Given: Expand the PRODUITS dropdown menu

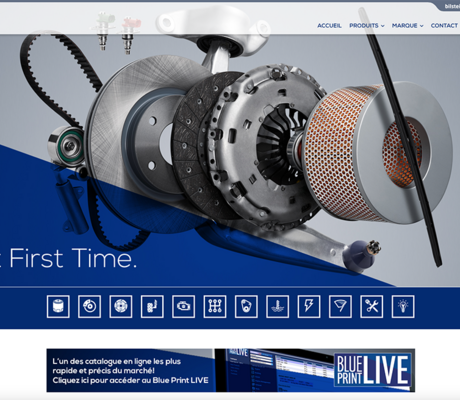Looking at the screenshot, I should tap(367, 26).
